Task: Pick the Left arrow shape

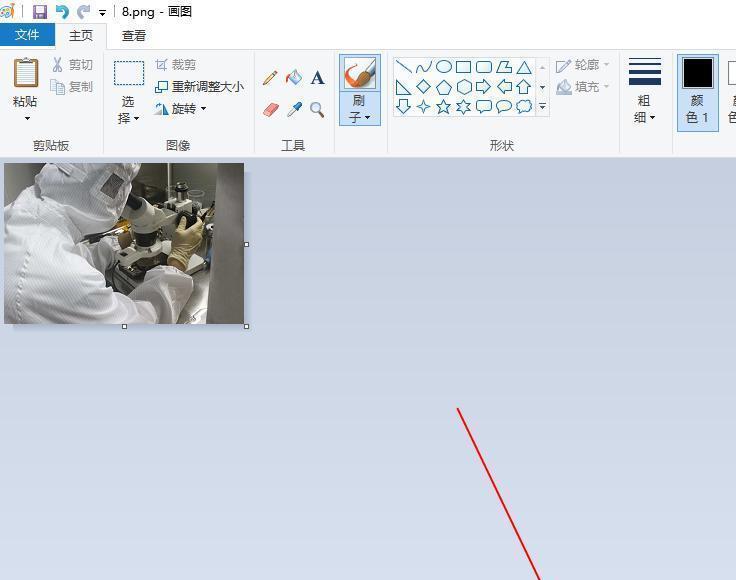Action: point(504,87)
